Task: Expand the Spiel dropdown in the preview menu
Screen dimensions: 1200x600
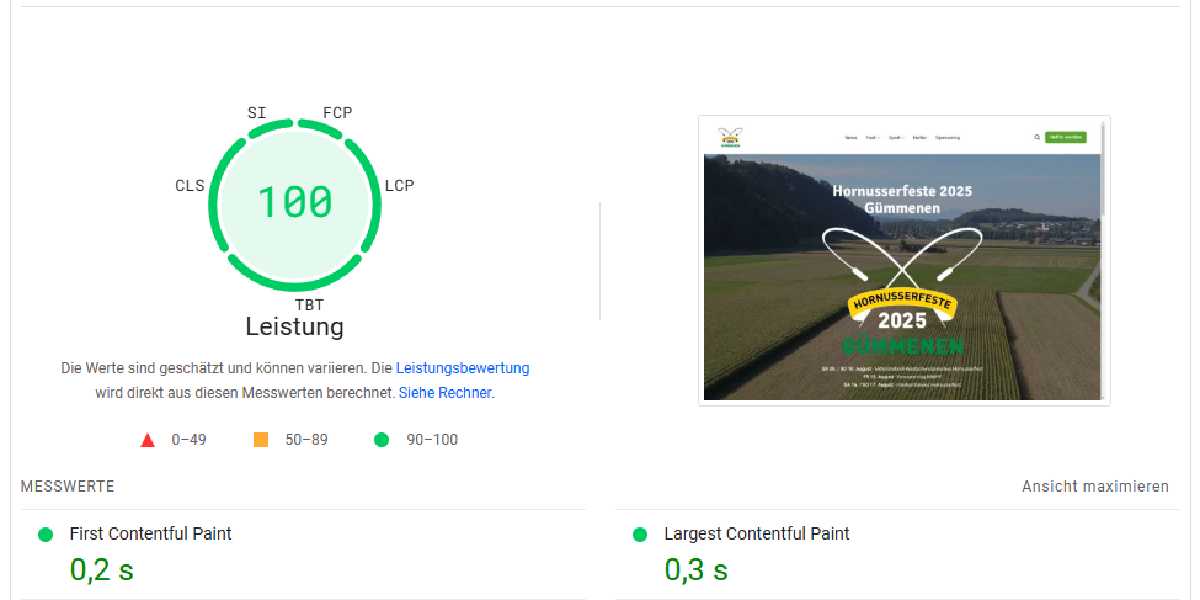Action: point(896,137)
